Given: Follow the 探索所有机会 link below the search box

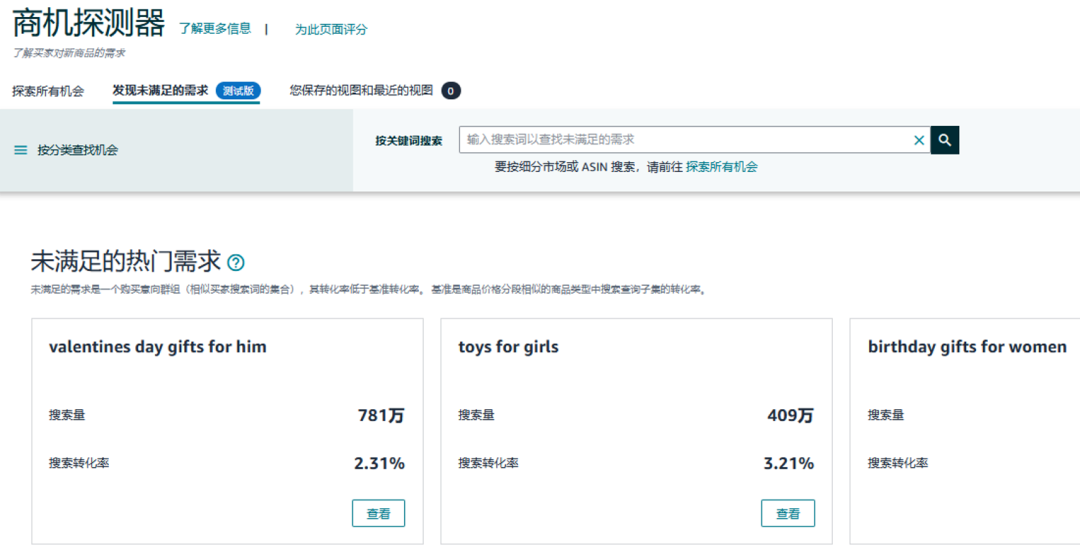Looking at the screenshot, I should [x=721, y=167].
